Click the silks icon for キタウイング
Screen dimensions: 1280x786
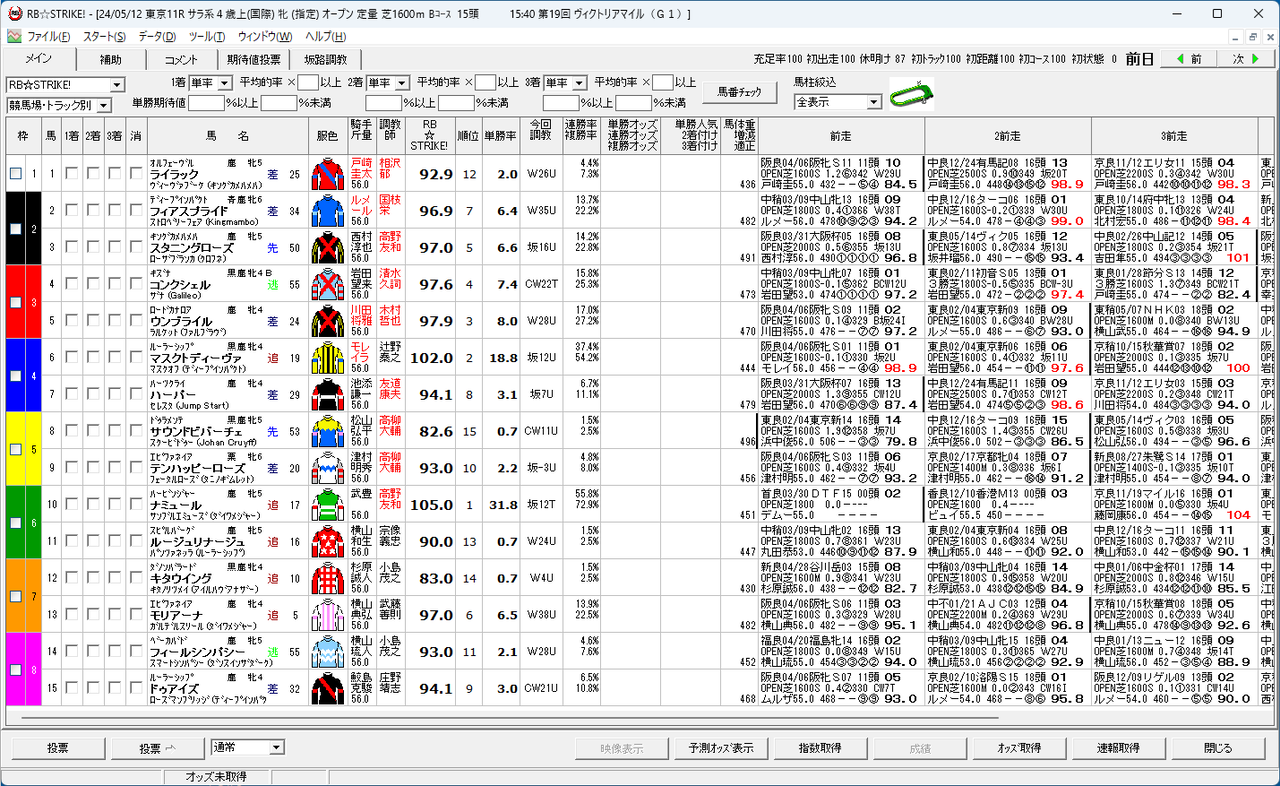pyautogui.click(x=327, y=577)
